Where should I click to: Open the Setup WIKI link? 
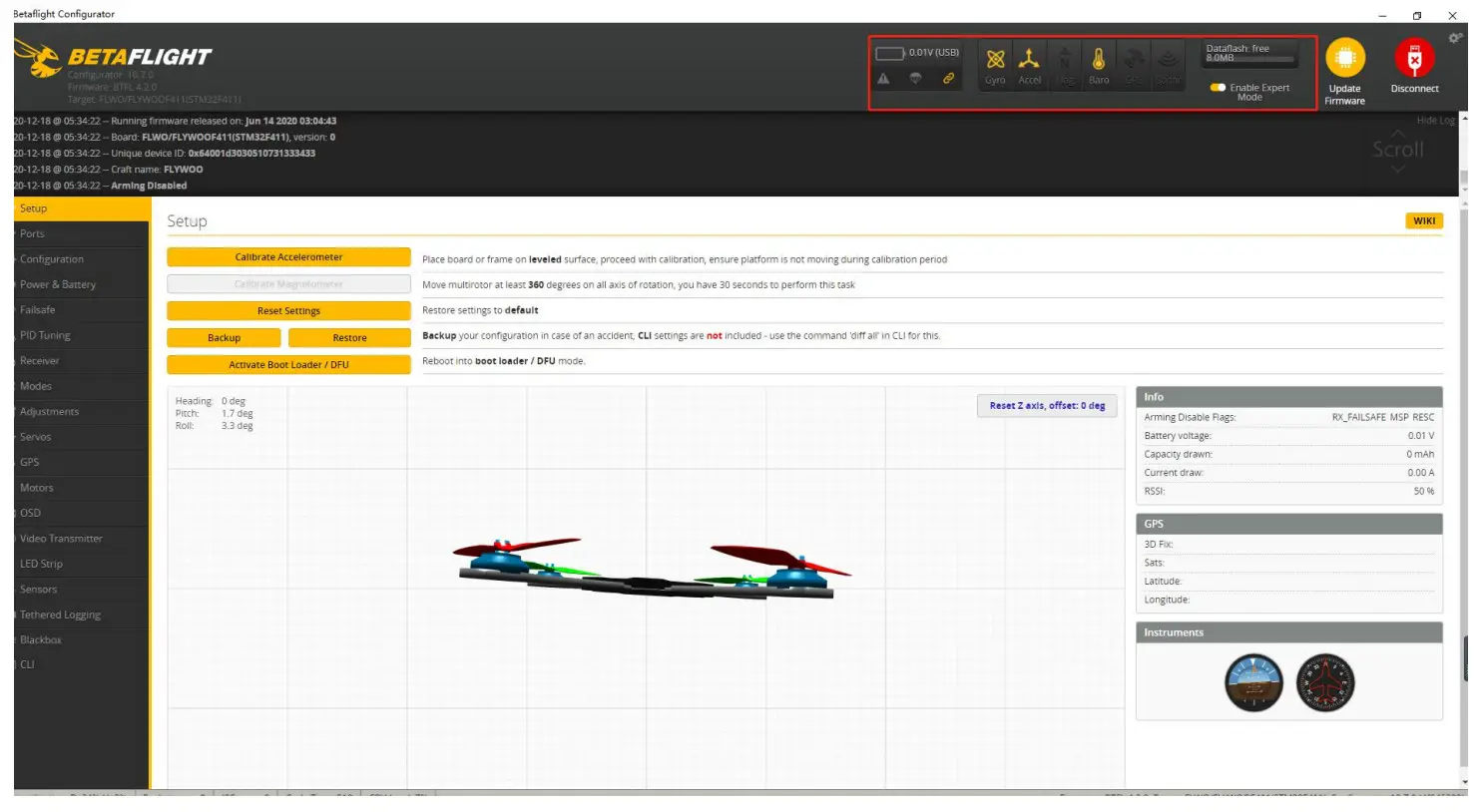[1423, 220]
